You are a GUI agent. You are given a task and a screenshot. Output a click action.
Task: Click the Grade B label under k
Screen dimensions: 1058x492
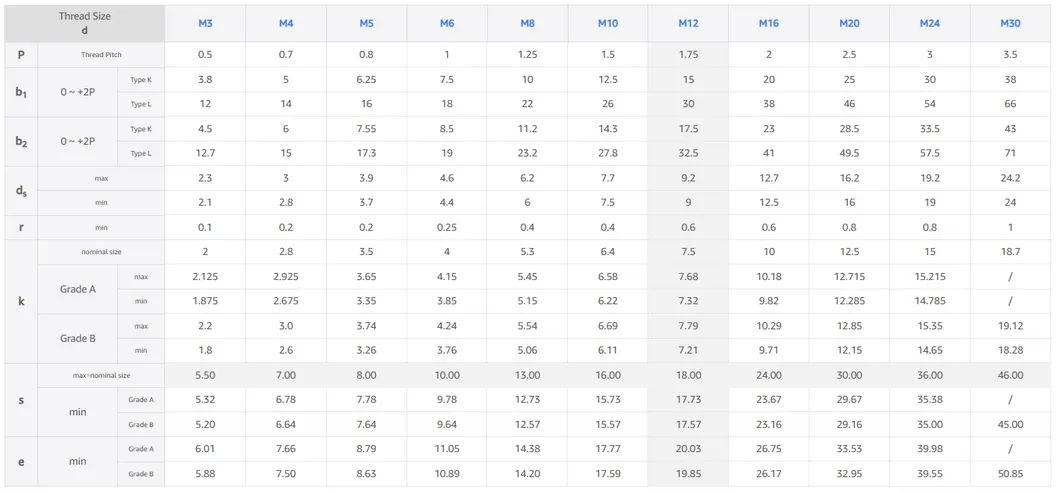pyautogui.click(x=78, y=338)
